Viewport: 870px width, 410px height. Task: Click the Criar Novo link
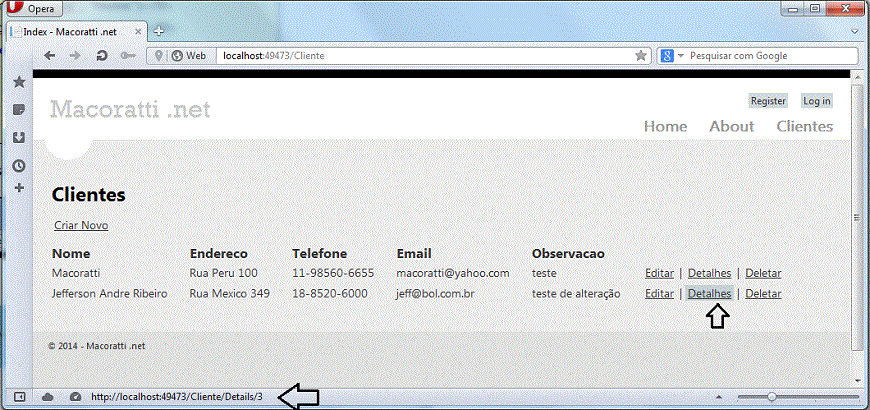(x=81, y=225)
